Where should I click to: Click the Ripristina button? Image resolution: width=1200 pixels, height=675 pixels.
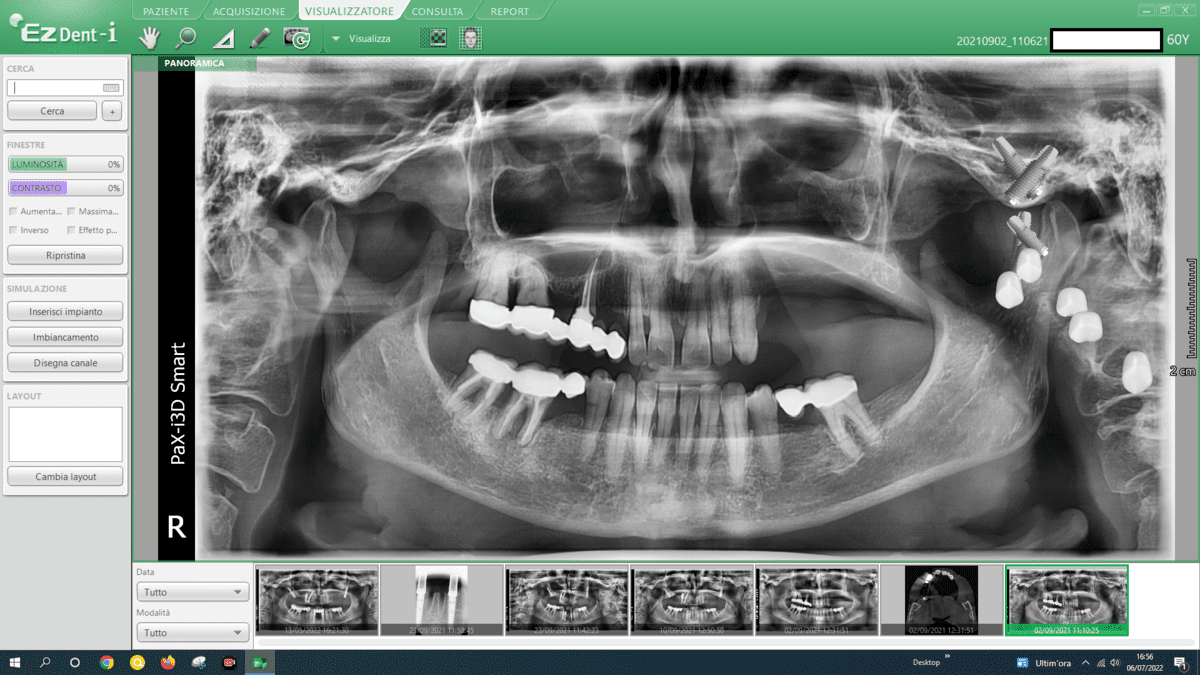coord(65,255)
